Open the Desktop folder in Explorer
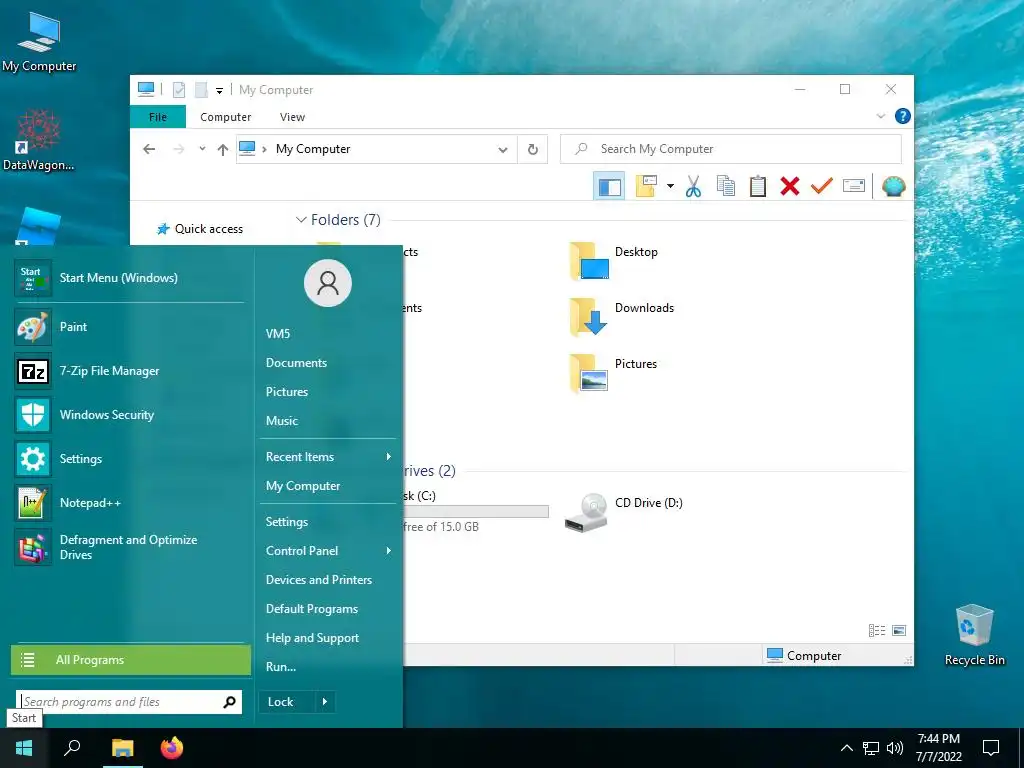This screenshot has height=768, width=1024. pyautogui.click(x=614, y=261)
